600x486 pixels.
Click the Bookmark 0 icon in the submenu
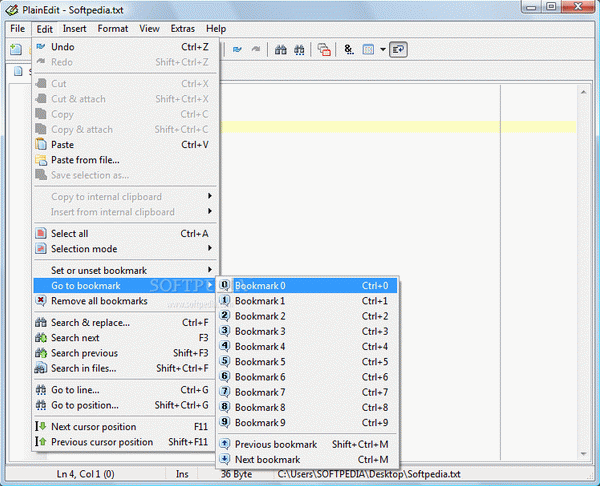pos(225,285)
